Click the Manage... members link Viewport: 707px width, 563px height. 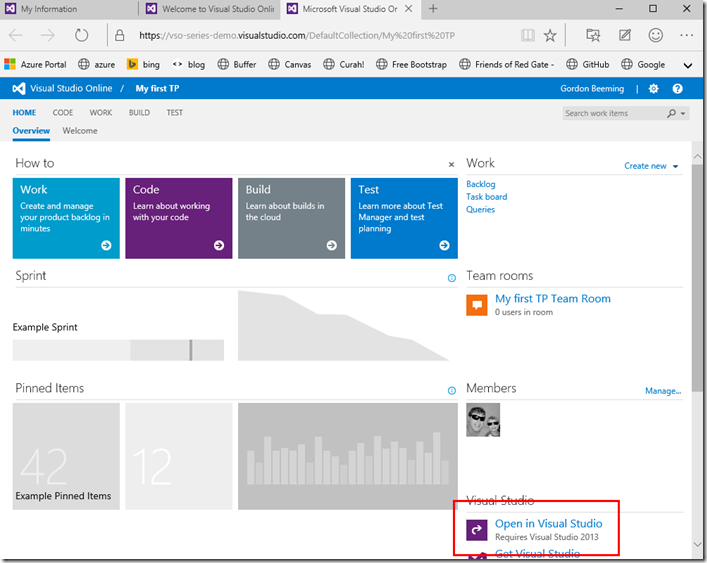pos(663,391)
